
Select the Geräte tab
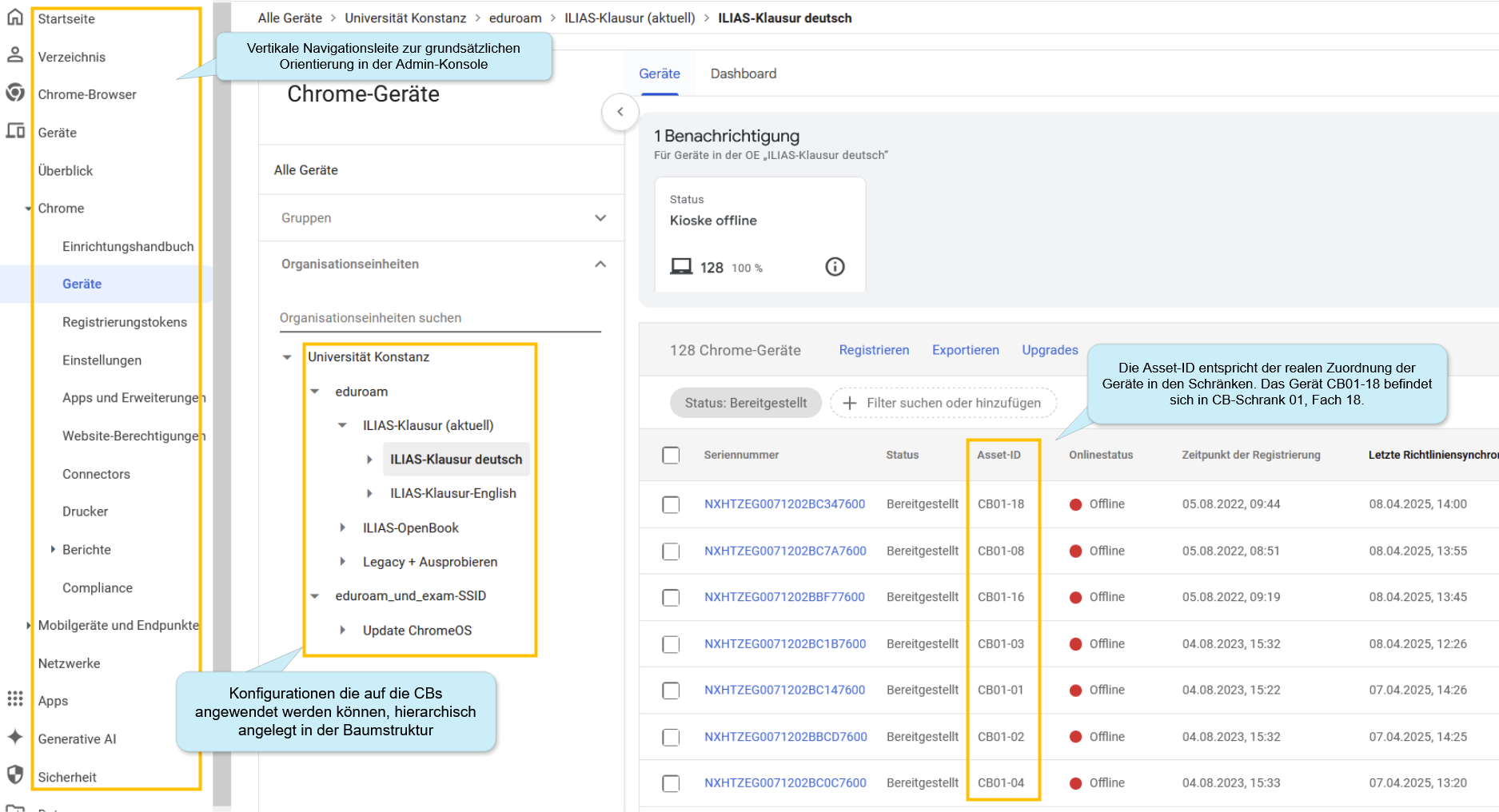click(660, 74)
